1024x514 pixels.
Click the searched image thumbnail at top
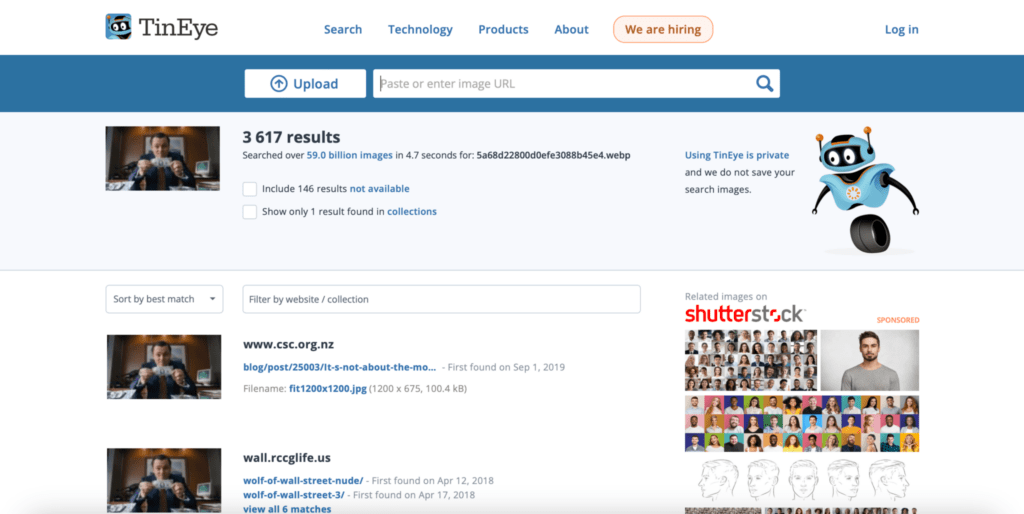pos(163,159)
